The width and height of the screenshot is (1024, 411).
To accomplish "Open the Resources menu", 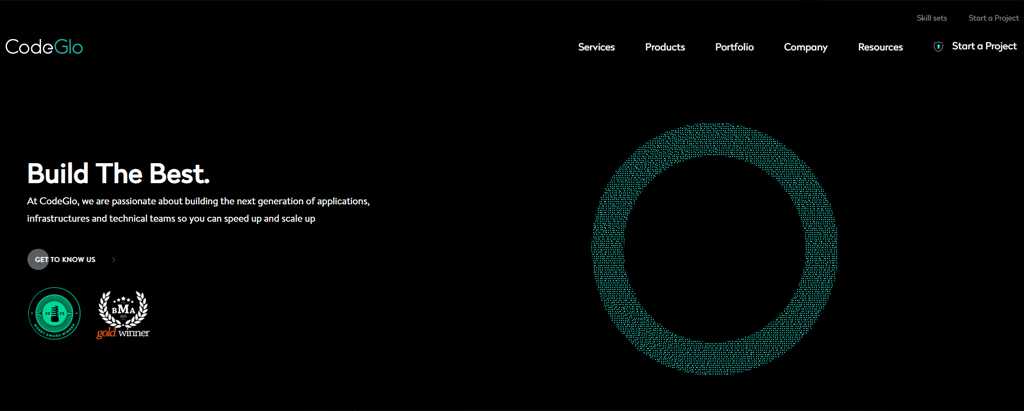I will [x=880, y=47].
